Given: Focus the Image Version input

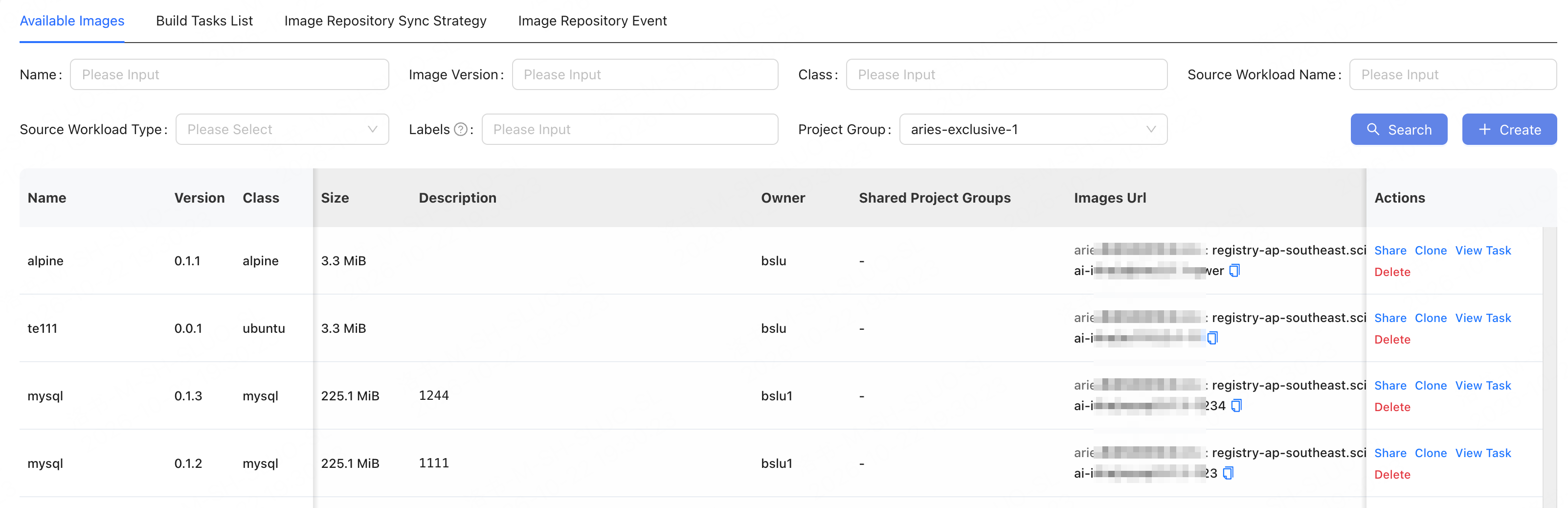Looking at the screenshot, I should point(645,74).
